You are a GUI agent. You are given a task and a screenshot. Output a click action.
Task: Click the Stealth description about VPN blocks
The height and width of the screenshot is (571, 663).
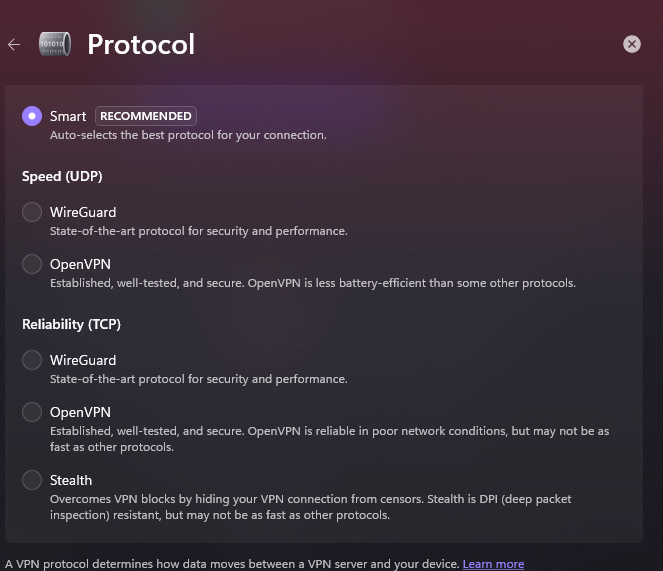310,507
